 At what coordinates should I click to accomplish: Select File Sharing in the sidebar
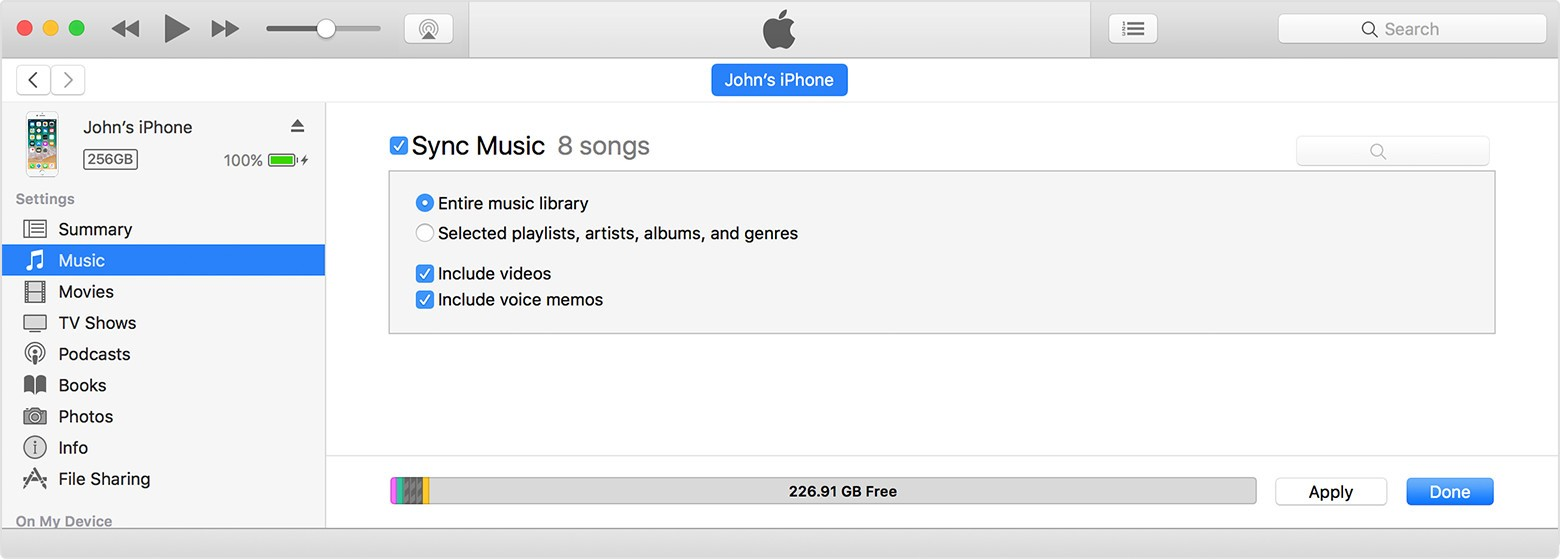point(104,479)
